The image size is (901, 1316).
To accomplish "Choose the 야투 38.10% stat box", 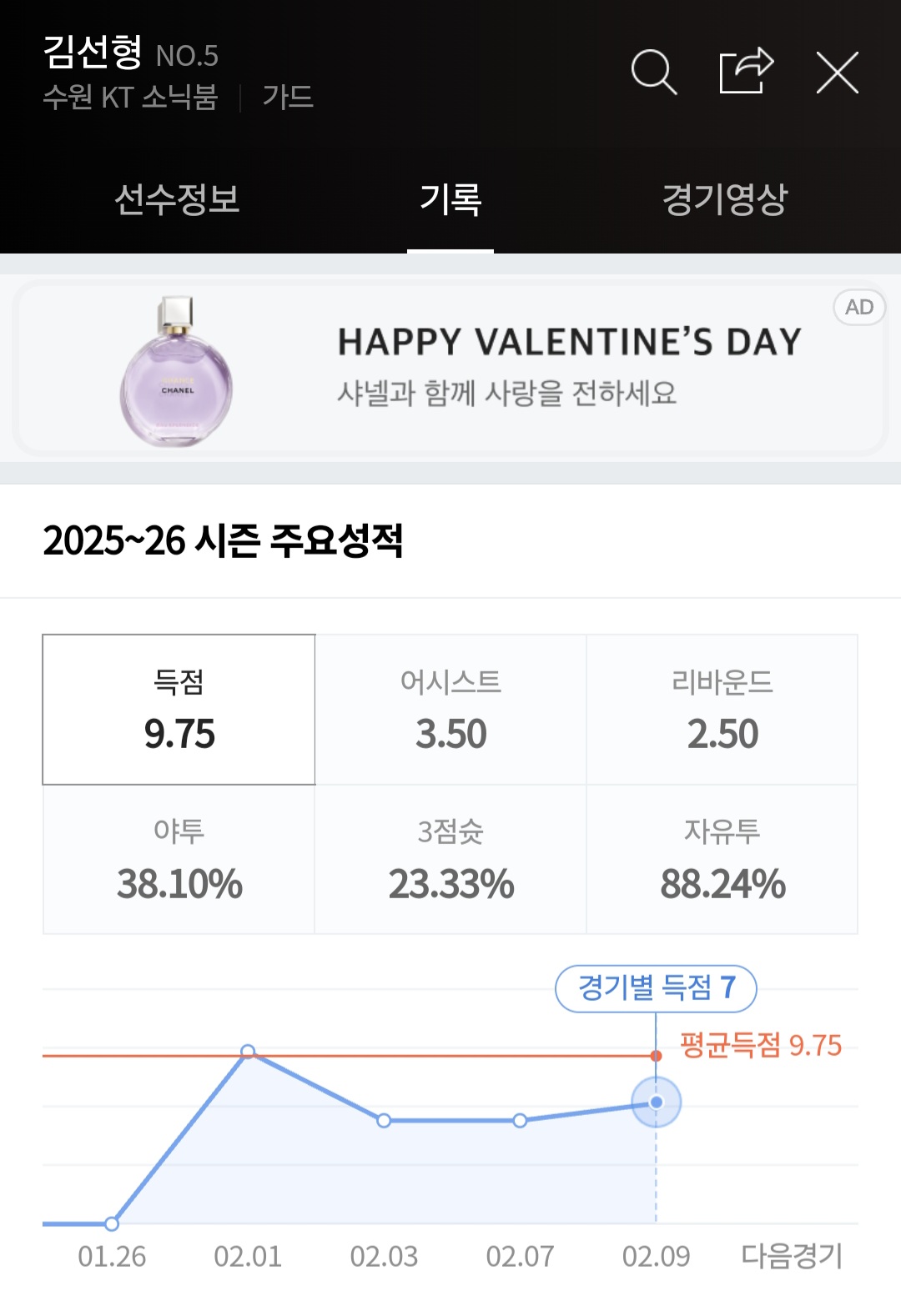I will coord(179,859).
